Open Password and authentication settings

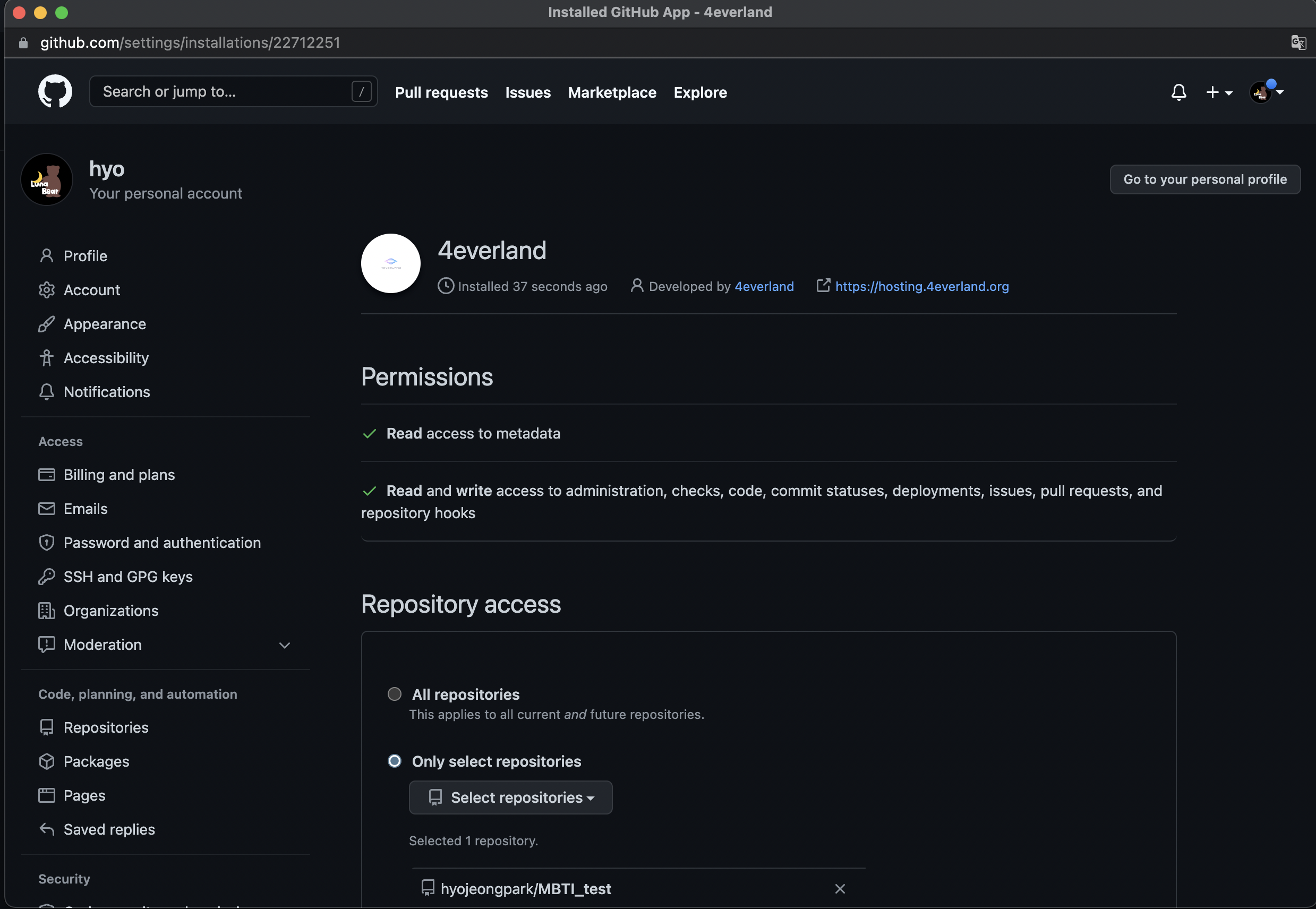tap(162, 543)
